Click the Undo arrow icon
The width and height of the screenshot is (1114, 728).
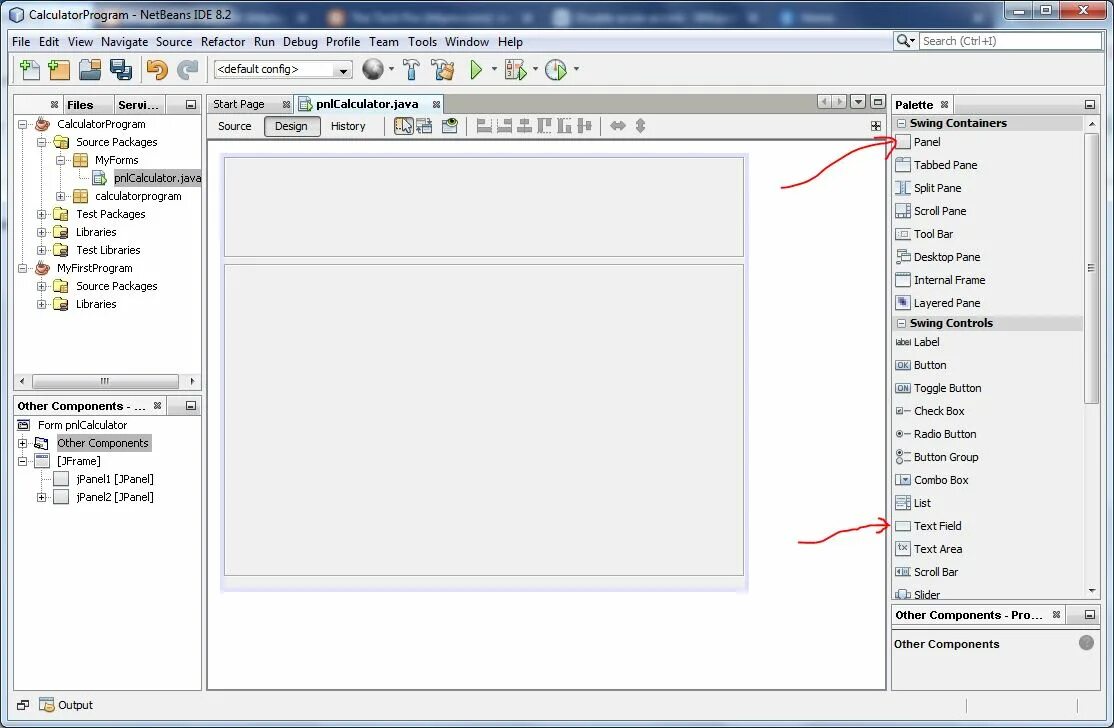pos(157,70)
